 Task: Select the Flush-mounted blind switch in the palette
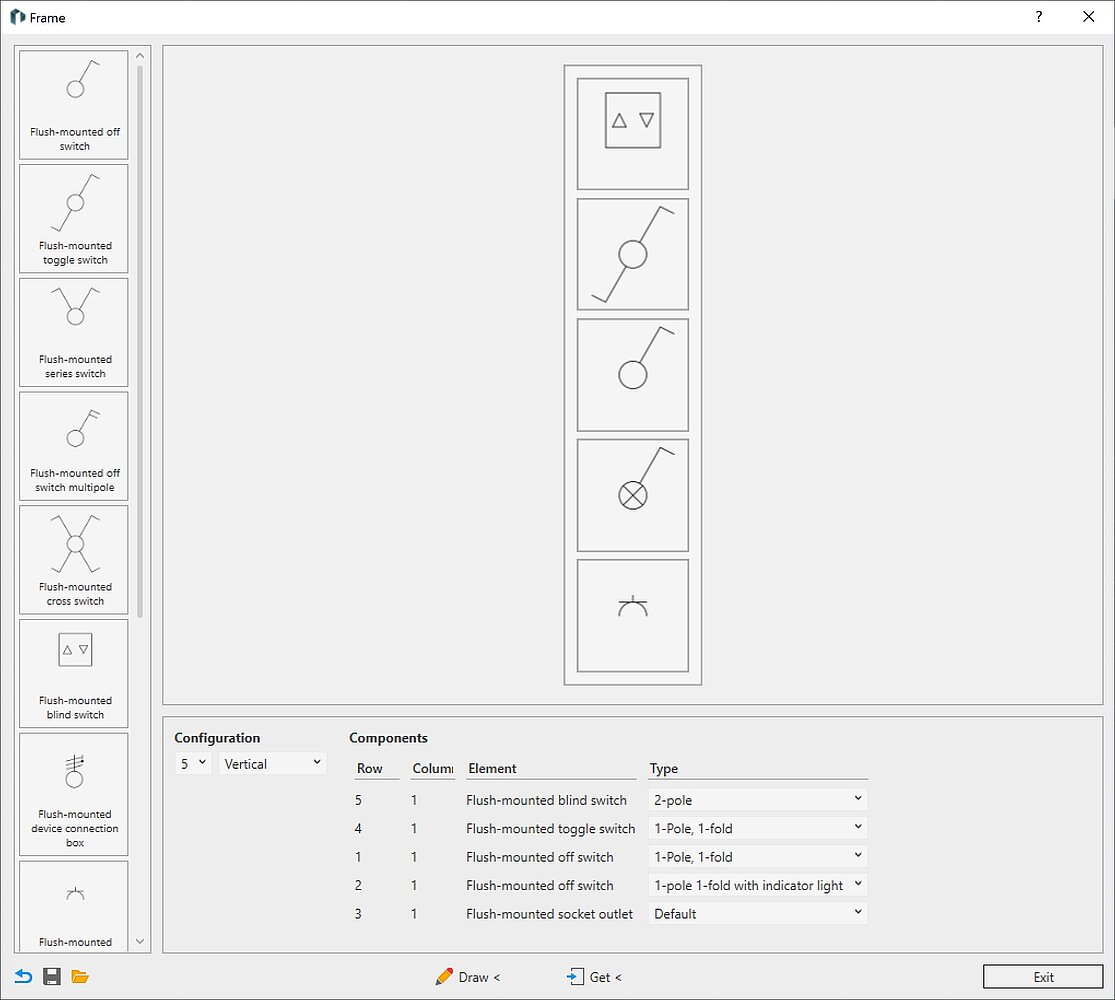74,673
